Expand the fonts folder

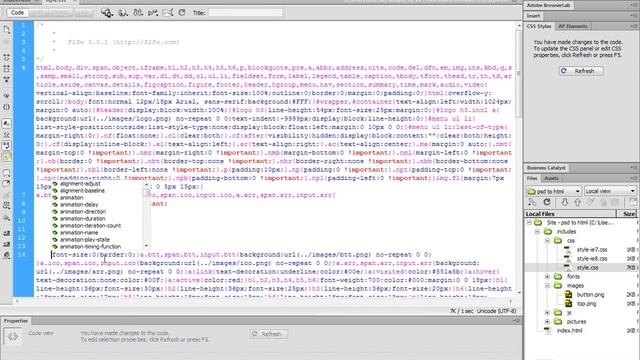click(x=547, y=277)
